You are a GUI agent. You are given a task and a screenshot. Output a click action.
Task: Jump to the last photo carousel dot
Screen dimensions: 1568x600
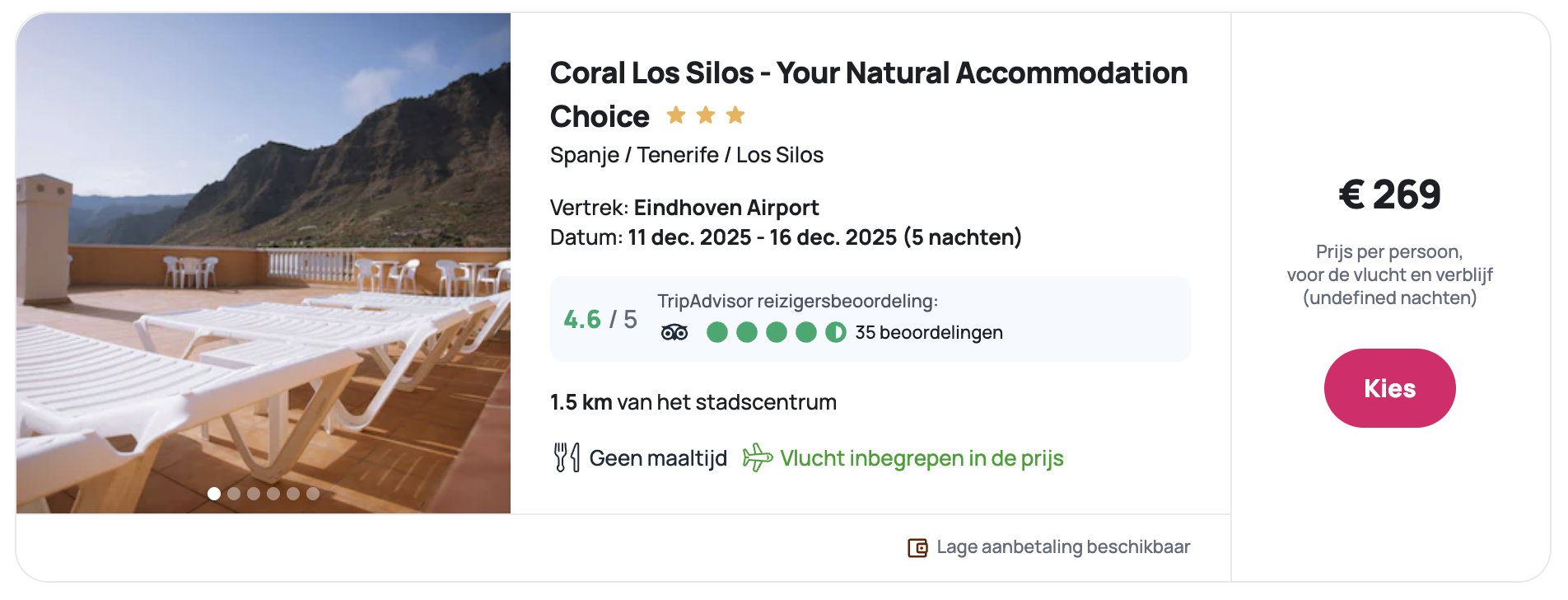[313, 494]
